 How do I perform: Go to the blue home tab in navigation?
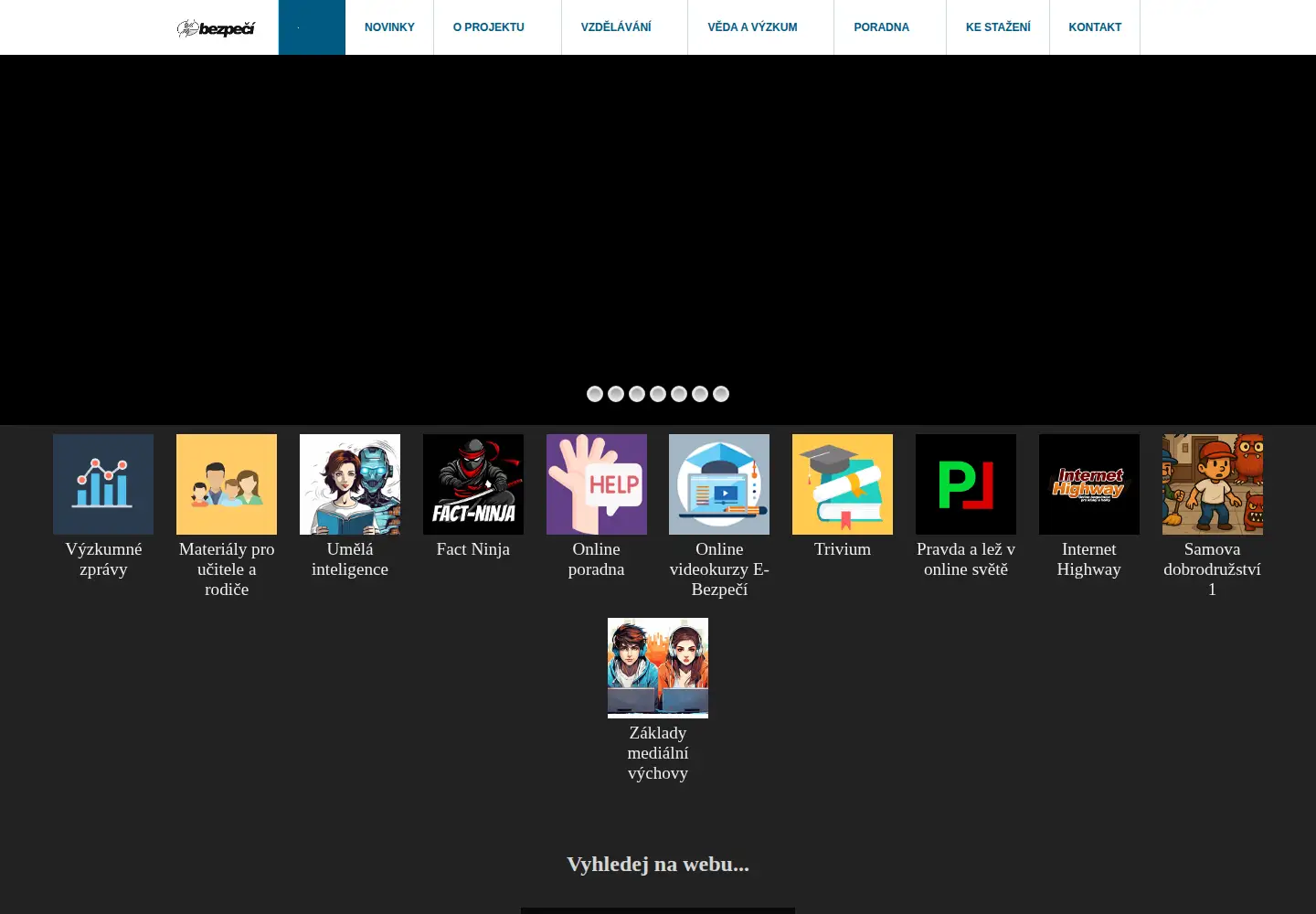(312, 27)
